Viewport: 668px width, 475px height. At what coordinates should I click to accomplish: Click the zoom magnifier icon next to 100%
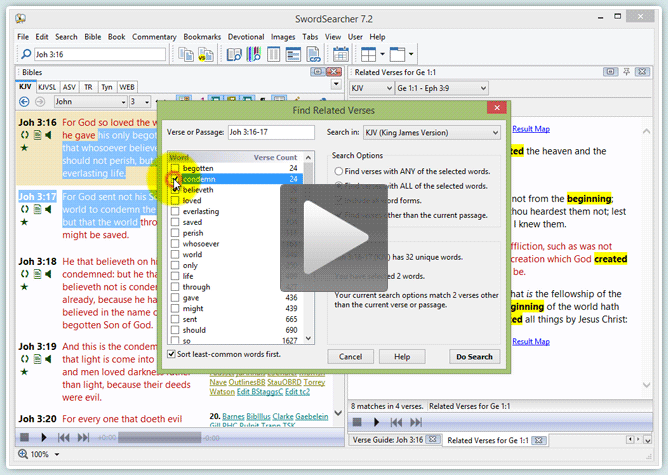(23, 454)
